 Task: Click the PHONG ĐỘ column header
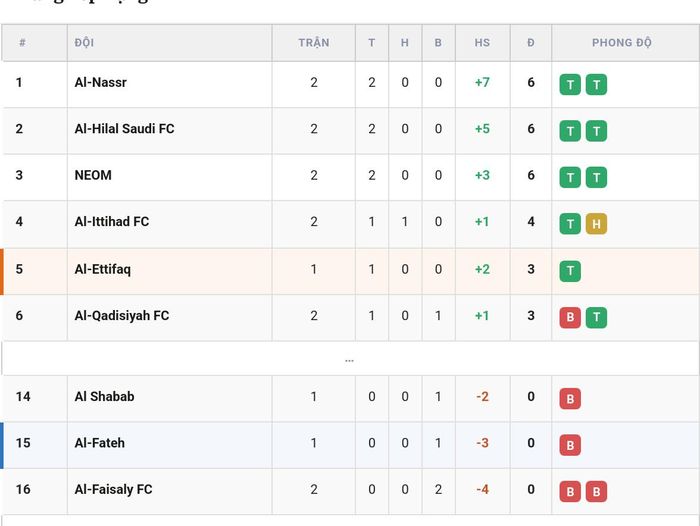coord(621,43)
